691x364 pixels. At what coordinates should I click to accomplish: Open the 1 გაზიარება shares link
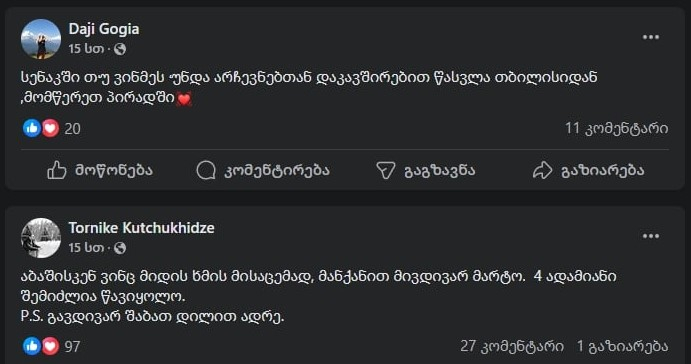(623, 346)
